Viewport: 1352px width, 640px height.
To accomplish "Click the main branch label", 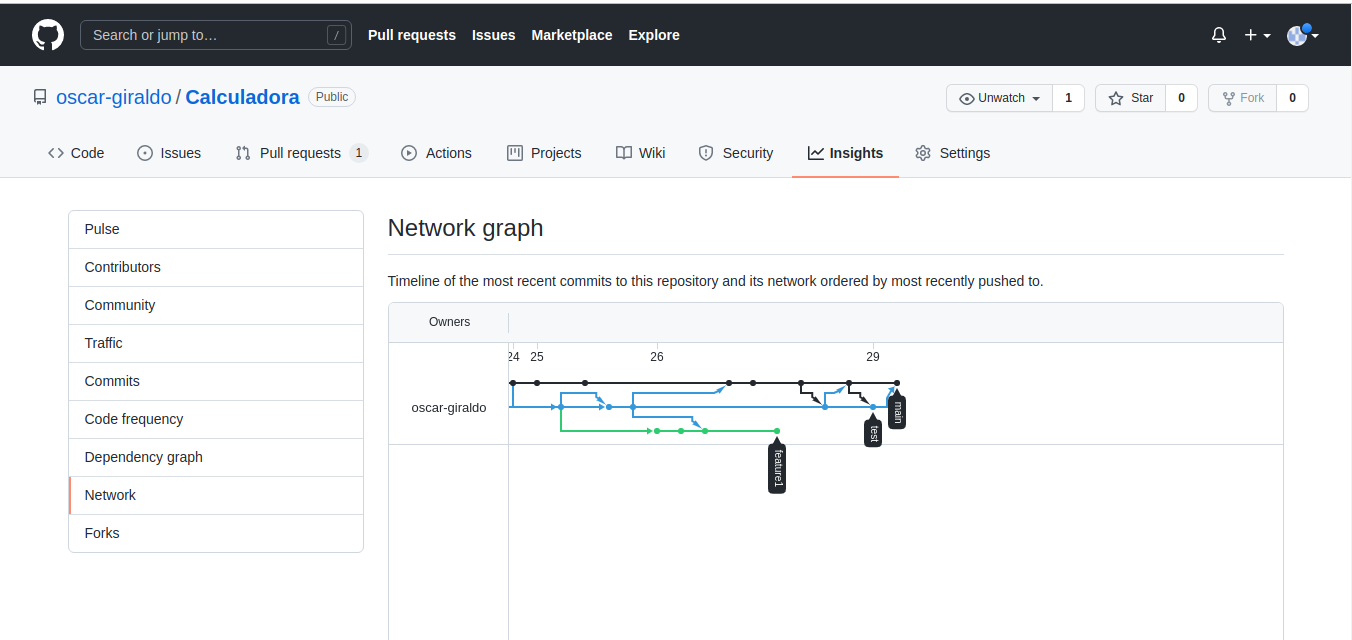I will point(897,411).
